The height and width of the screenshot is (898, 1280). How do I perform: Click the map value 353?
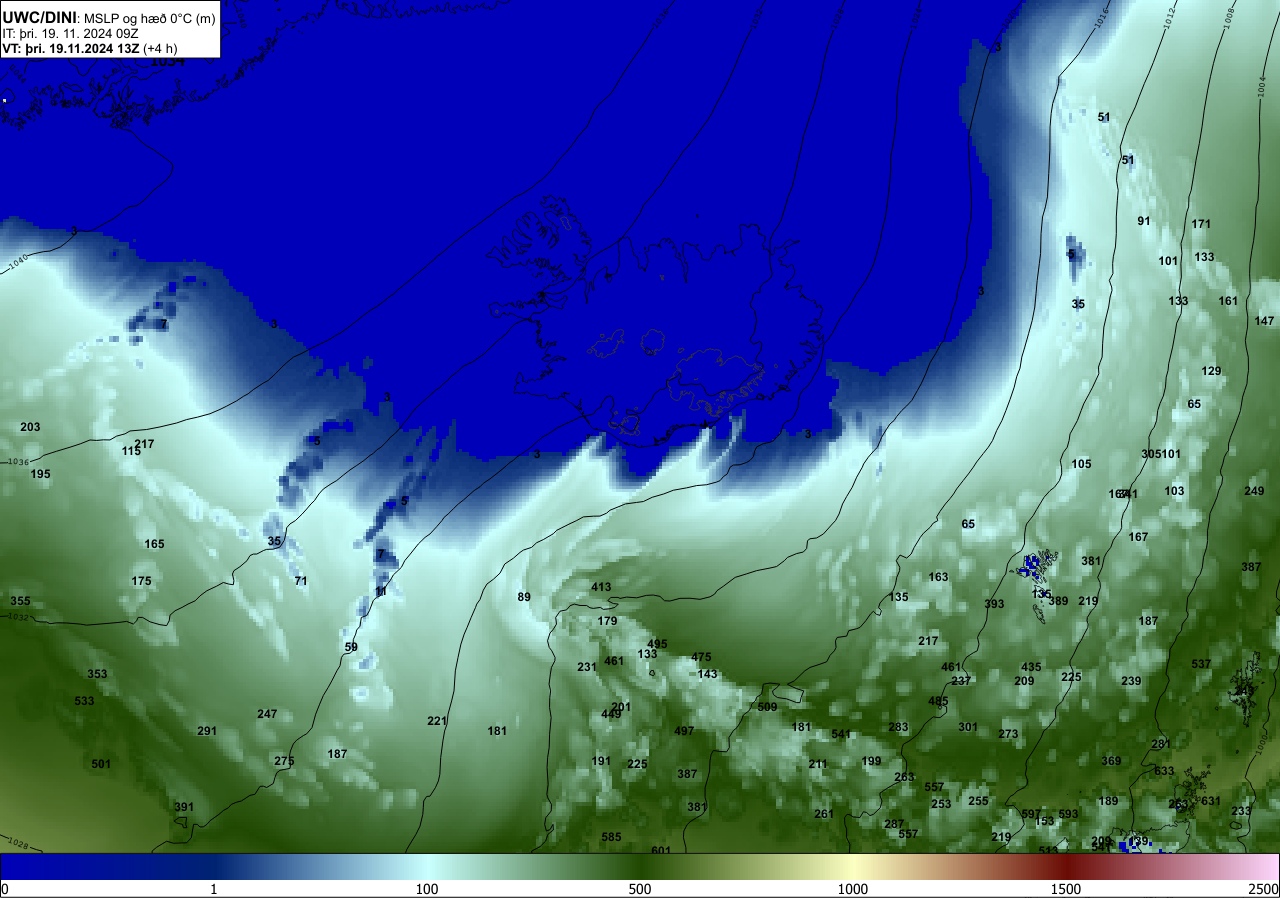coord(97,674)
